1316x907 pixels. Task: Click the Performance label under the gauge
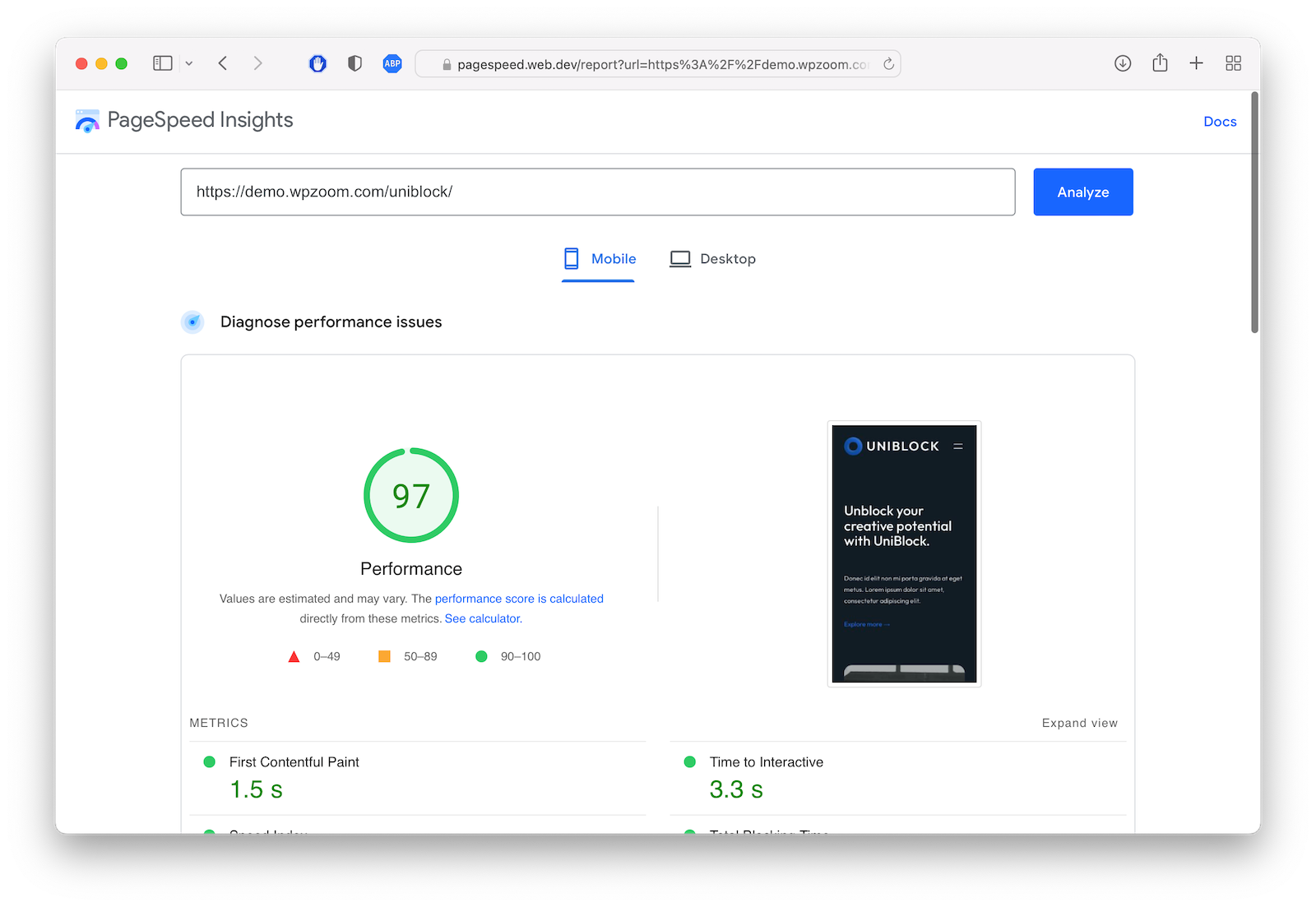coord(411,569)
